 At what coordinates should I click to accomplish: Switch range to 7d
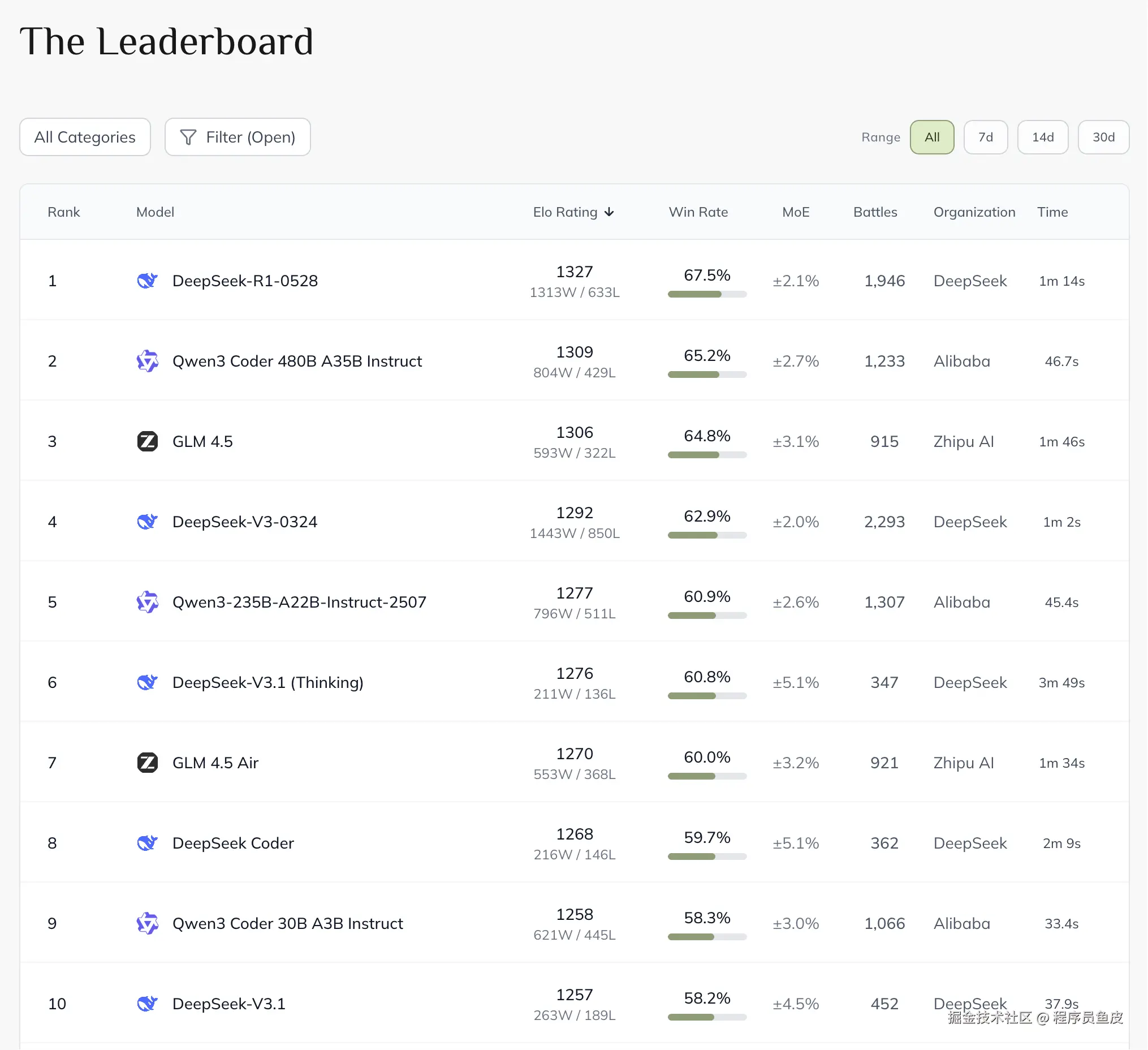(x=985, y=137)
